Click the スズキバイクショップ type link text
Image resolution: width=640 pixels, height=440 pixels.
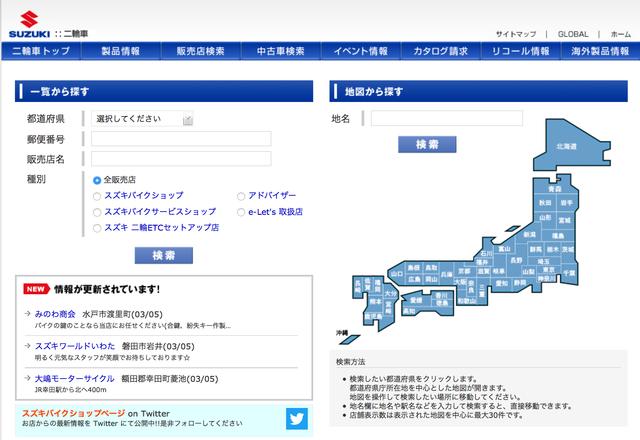point(144,196)
